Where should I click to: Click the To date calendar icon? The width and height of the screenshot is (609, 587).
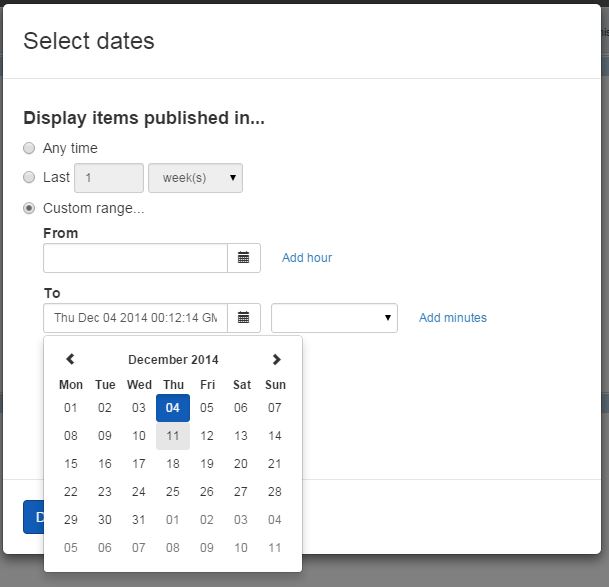243,318
